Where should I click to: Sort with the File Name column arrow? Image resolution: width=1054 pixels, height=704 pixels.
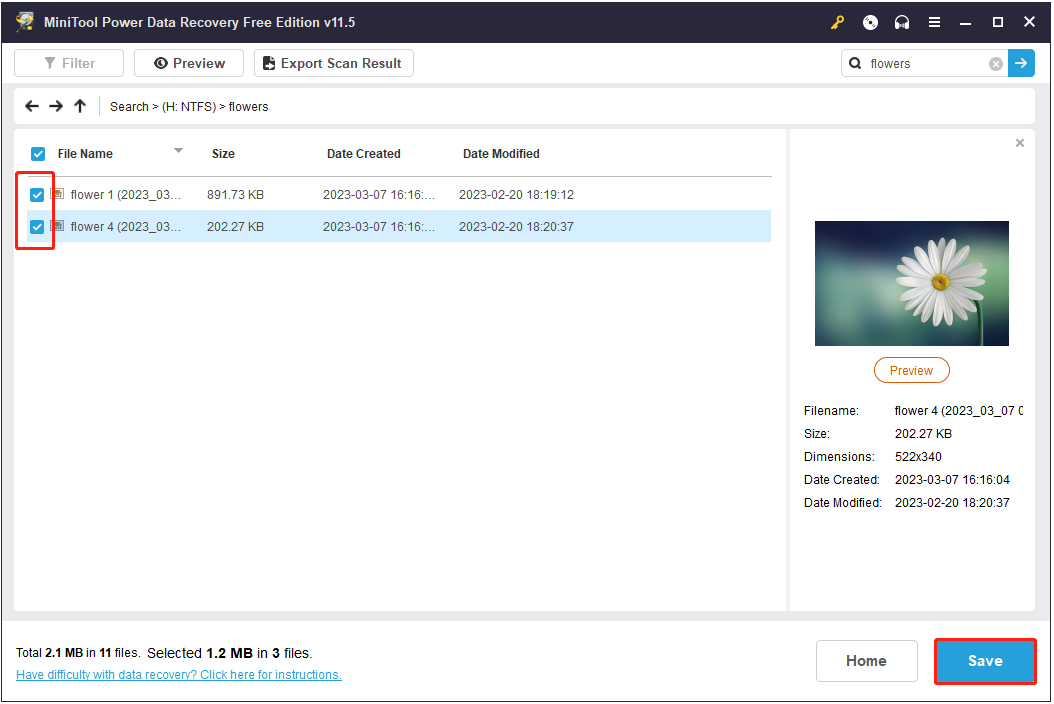point(178,151)
